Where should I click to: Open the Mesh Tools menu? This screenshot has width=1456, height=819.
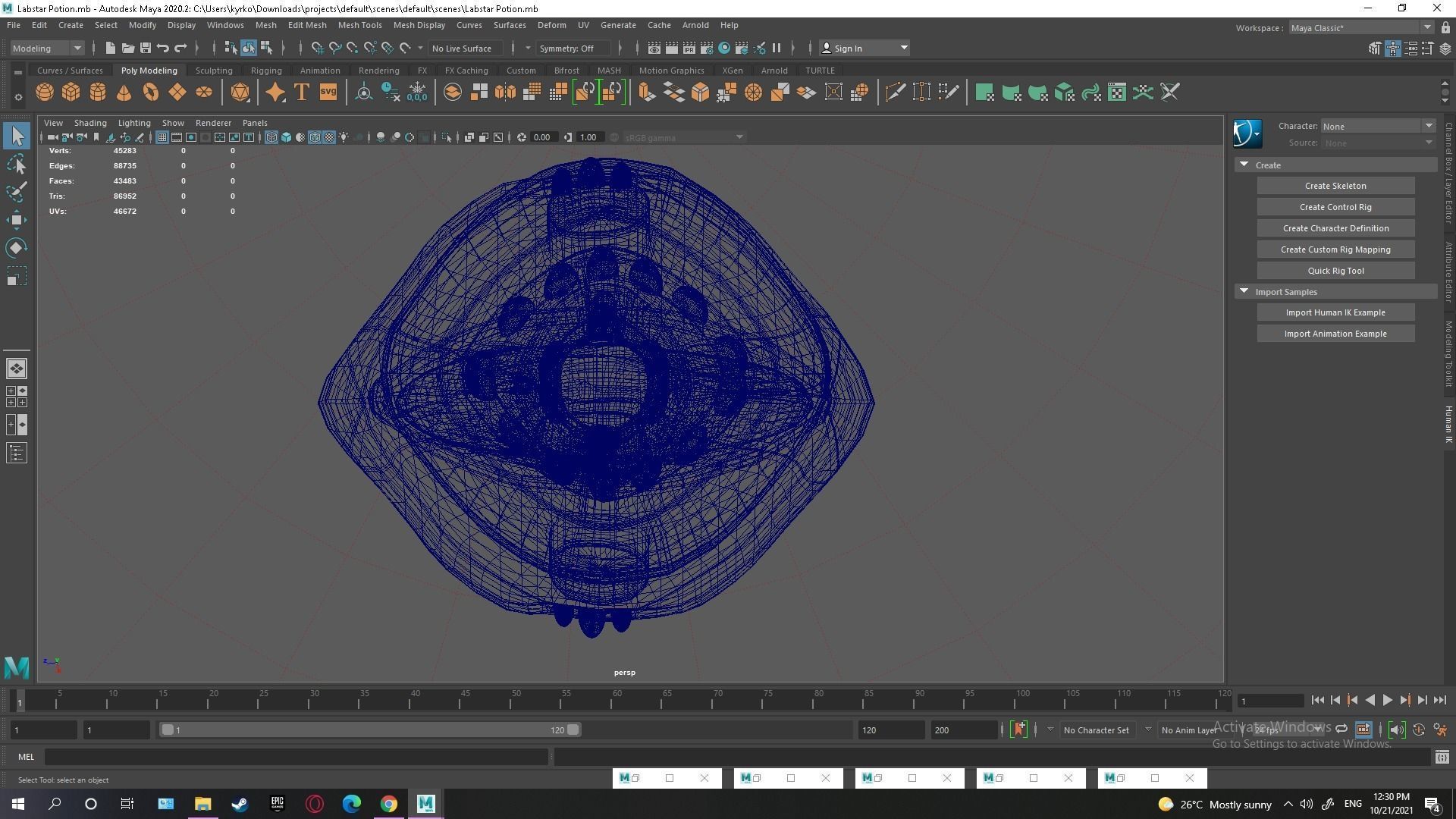pyautogui.click(x=359, y=25)
